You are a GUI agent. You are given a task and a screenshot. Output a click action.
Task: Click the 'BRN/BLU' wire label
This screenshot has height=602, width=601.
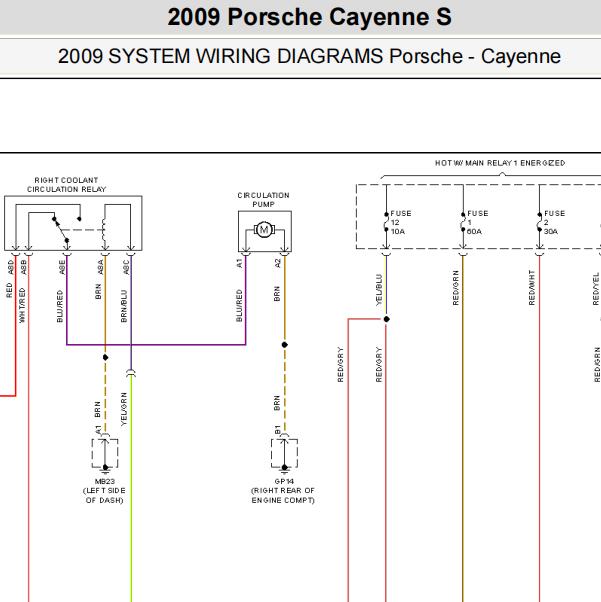click(x=124, y=306)
